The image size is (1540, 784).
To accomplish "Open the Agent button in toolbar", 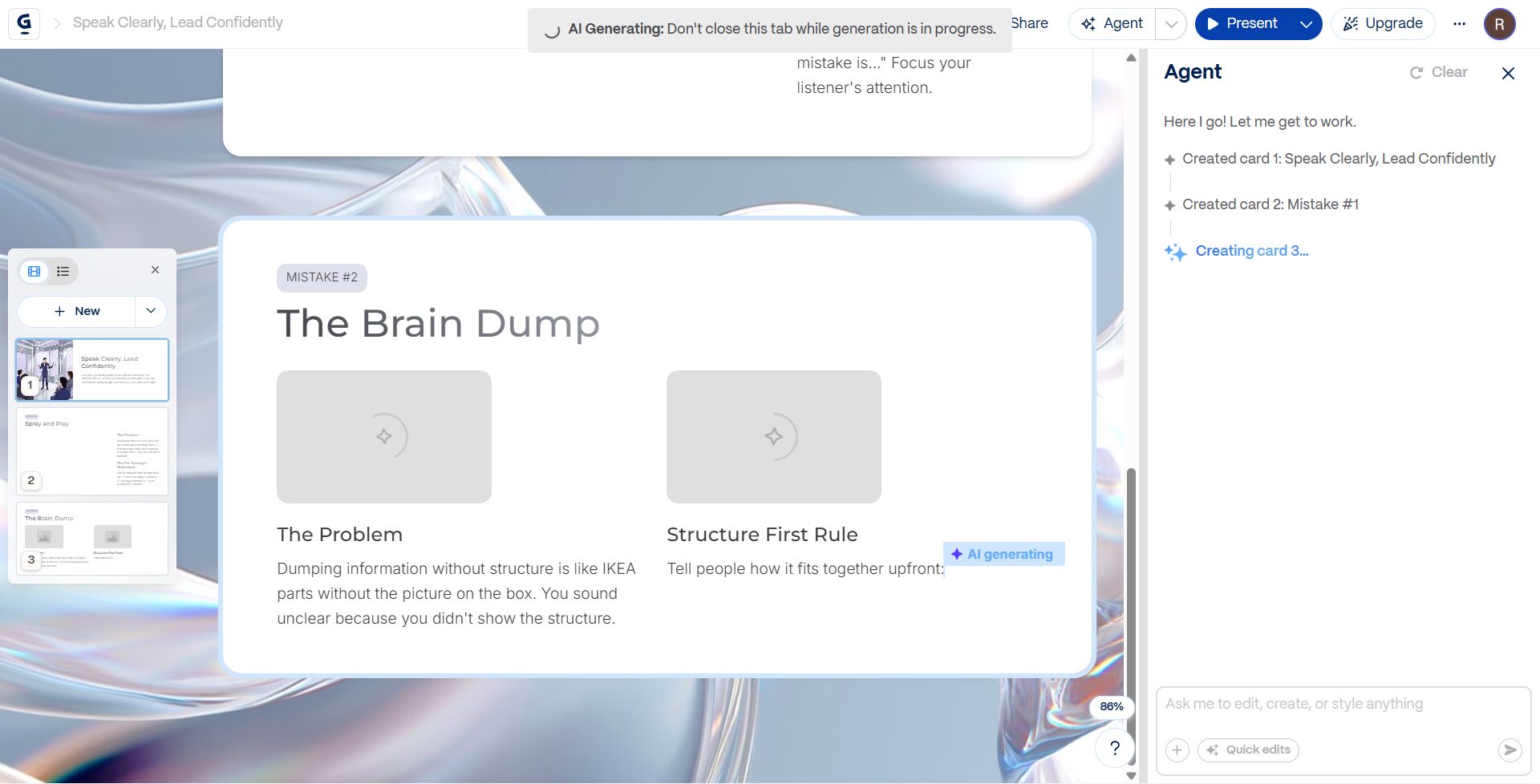I will click(x=1112, y=24).
